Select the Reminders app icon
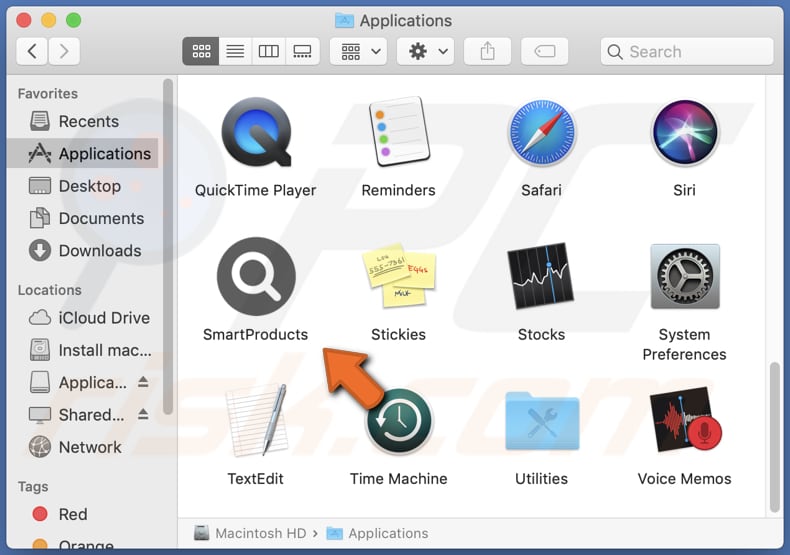 (399, 132)
